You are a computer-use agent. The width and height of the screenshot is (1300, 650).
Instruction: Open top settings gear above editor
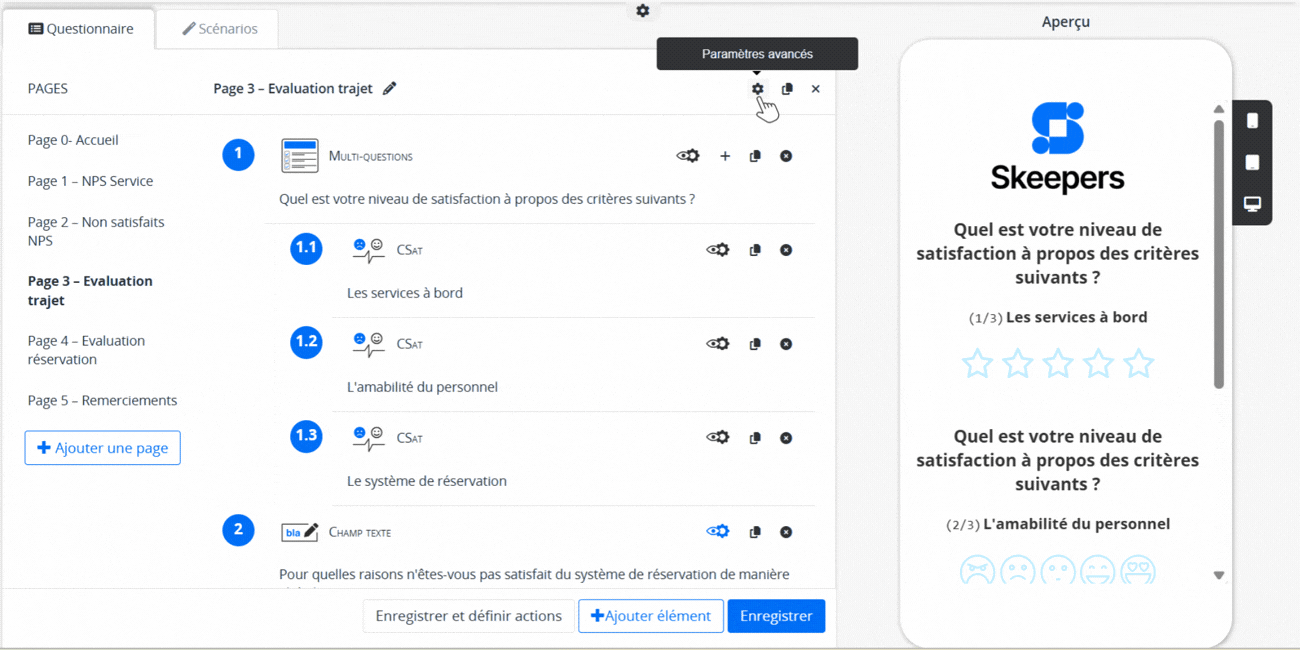pos(643,11)
